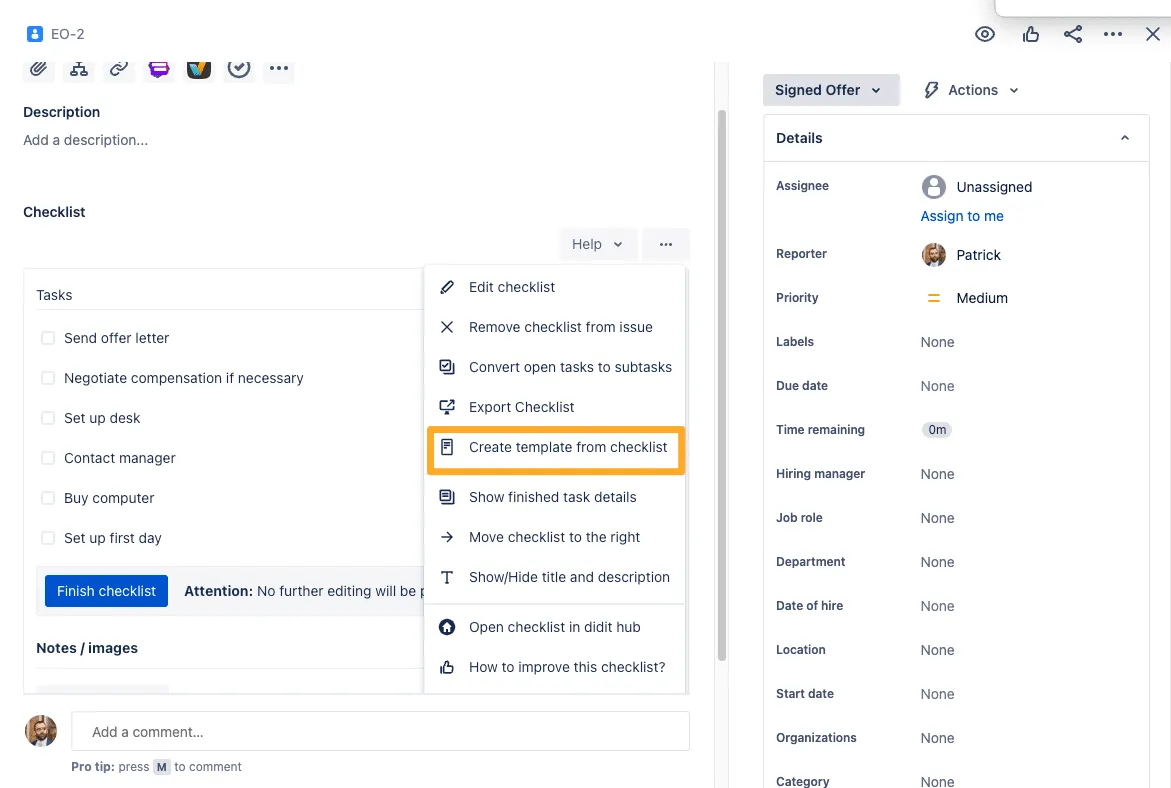Open the issue more actions ellipsis
Image resolution: width=1171 pixels, height=788 pixels.
click(1113, 34)
